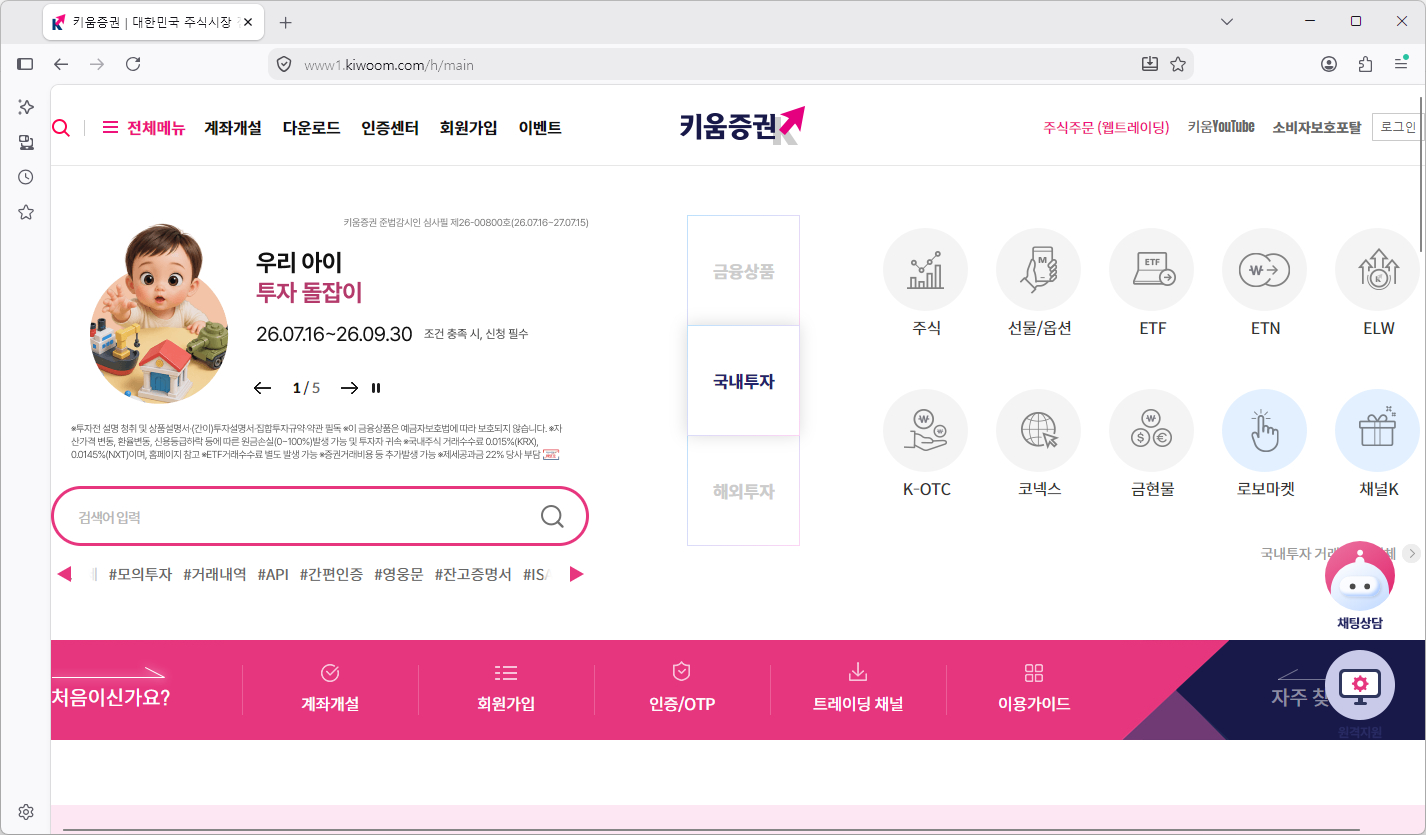
Task: Click 계좌개설 in the pink bar
Action: pyautogui.click(x=330, y=688)
